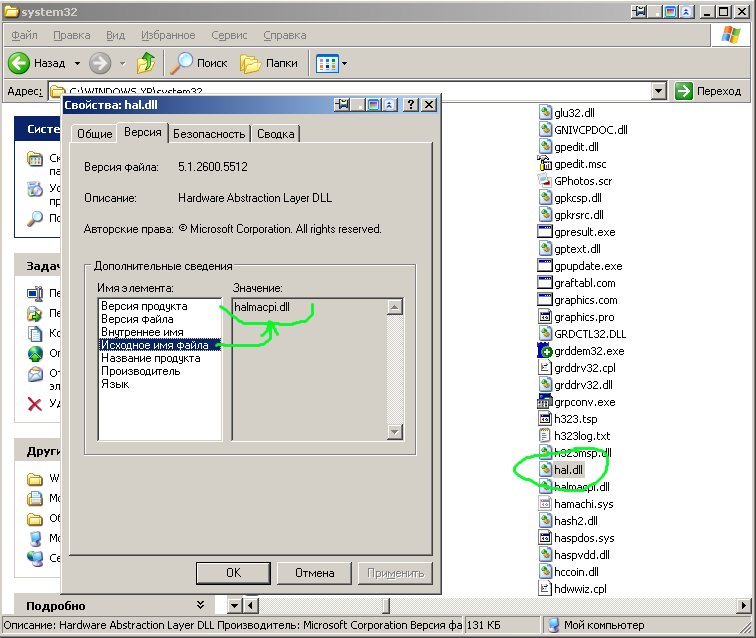Switch to the Сводка tab
756x638 pixels.
coord(275,134)
